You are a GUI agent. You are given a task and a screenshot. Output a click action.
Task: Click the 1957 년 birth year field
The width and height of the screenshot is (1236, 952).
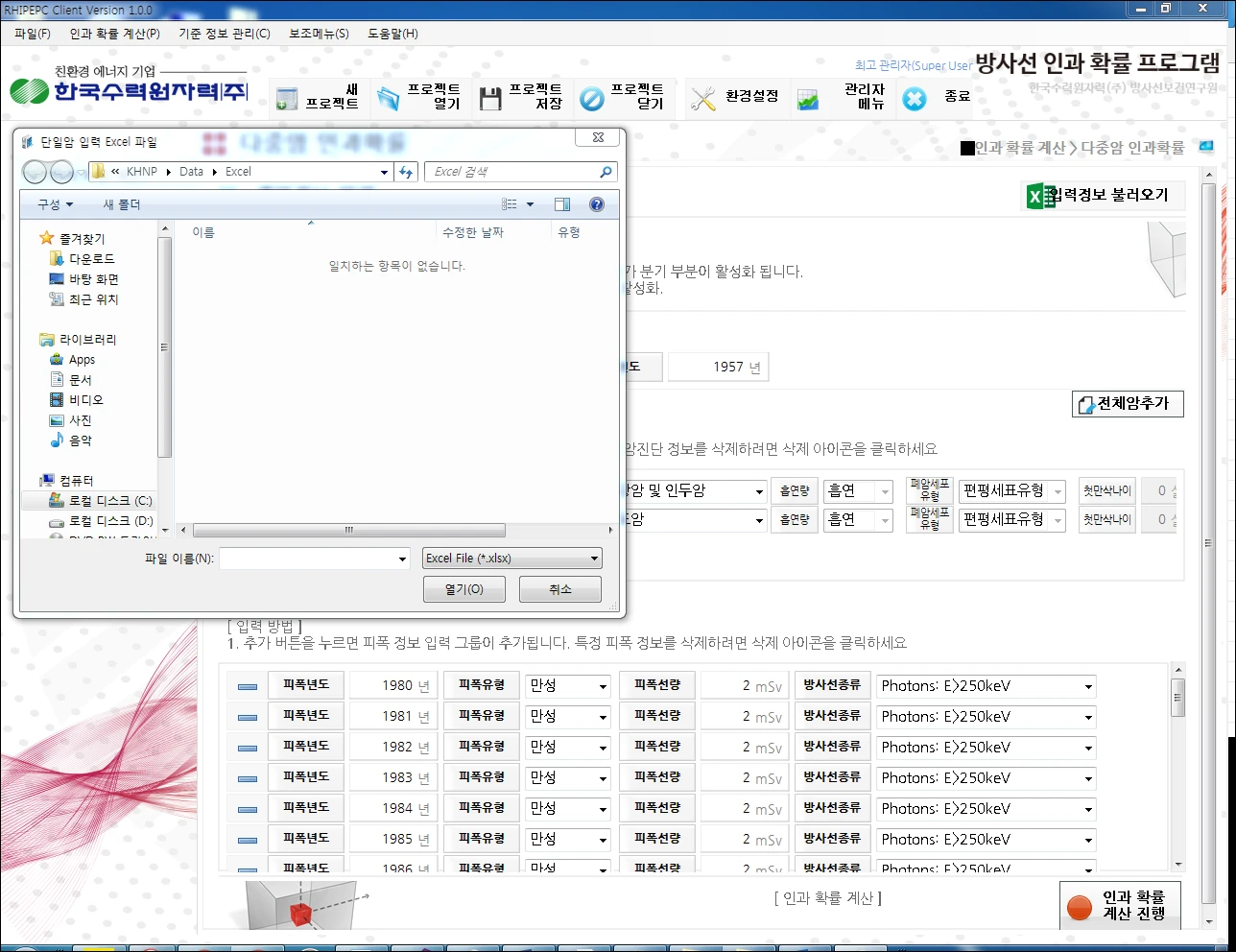tap(718, 367)
